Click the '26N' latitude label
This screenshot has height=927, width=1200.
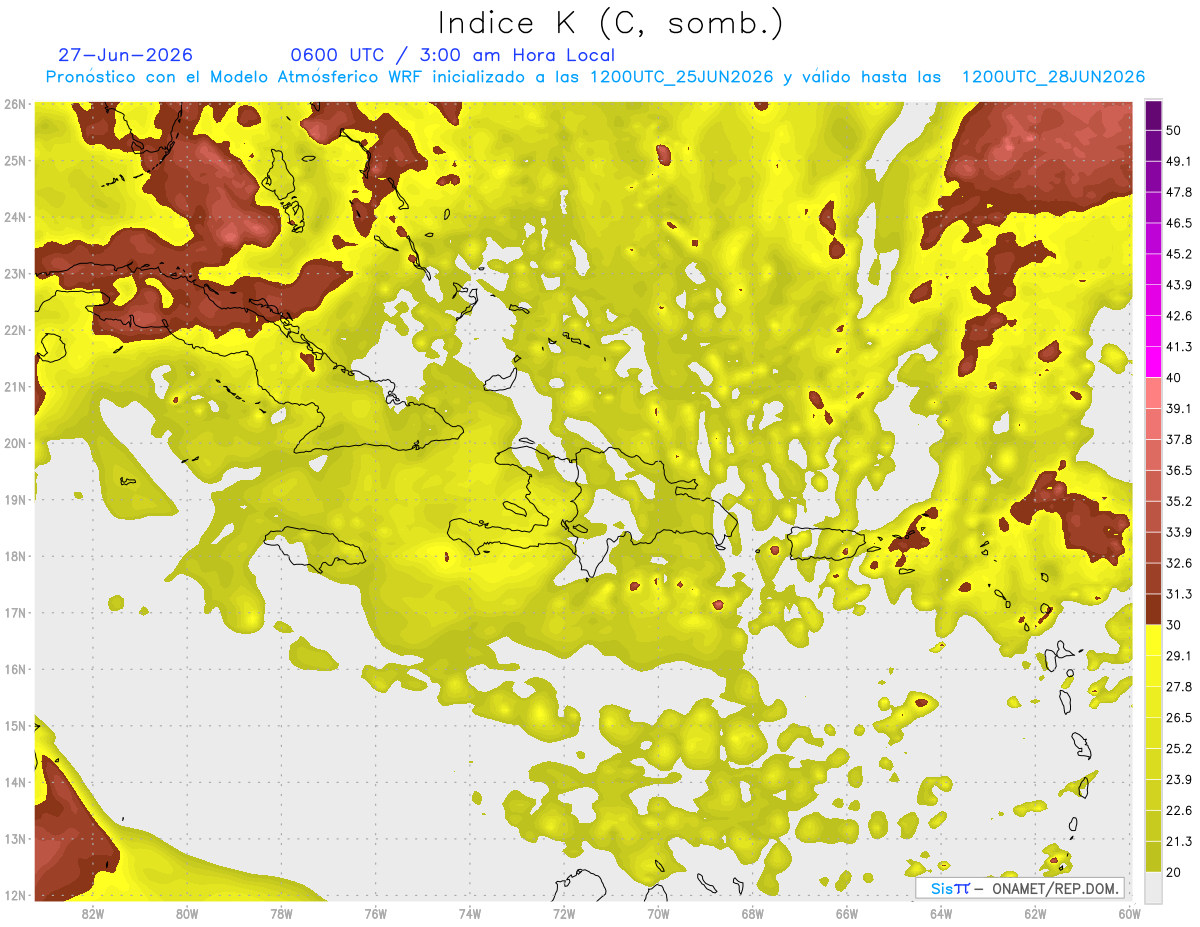(x=15, y=104)
